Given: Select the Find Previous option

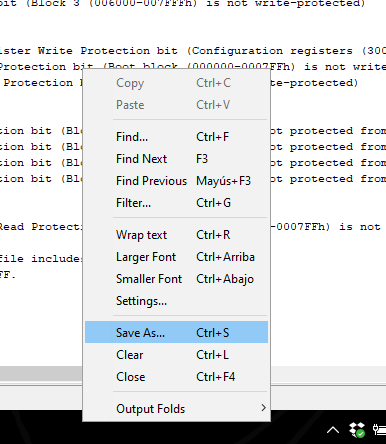Looking at the screenshot, I should (176, 181).
